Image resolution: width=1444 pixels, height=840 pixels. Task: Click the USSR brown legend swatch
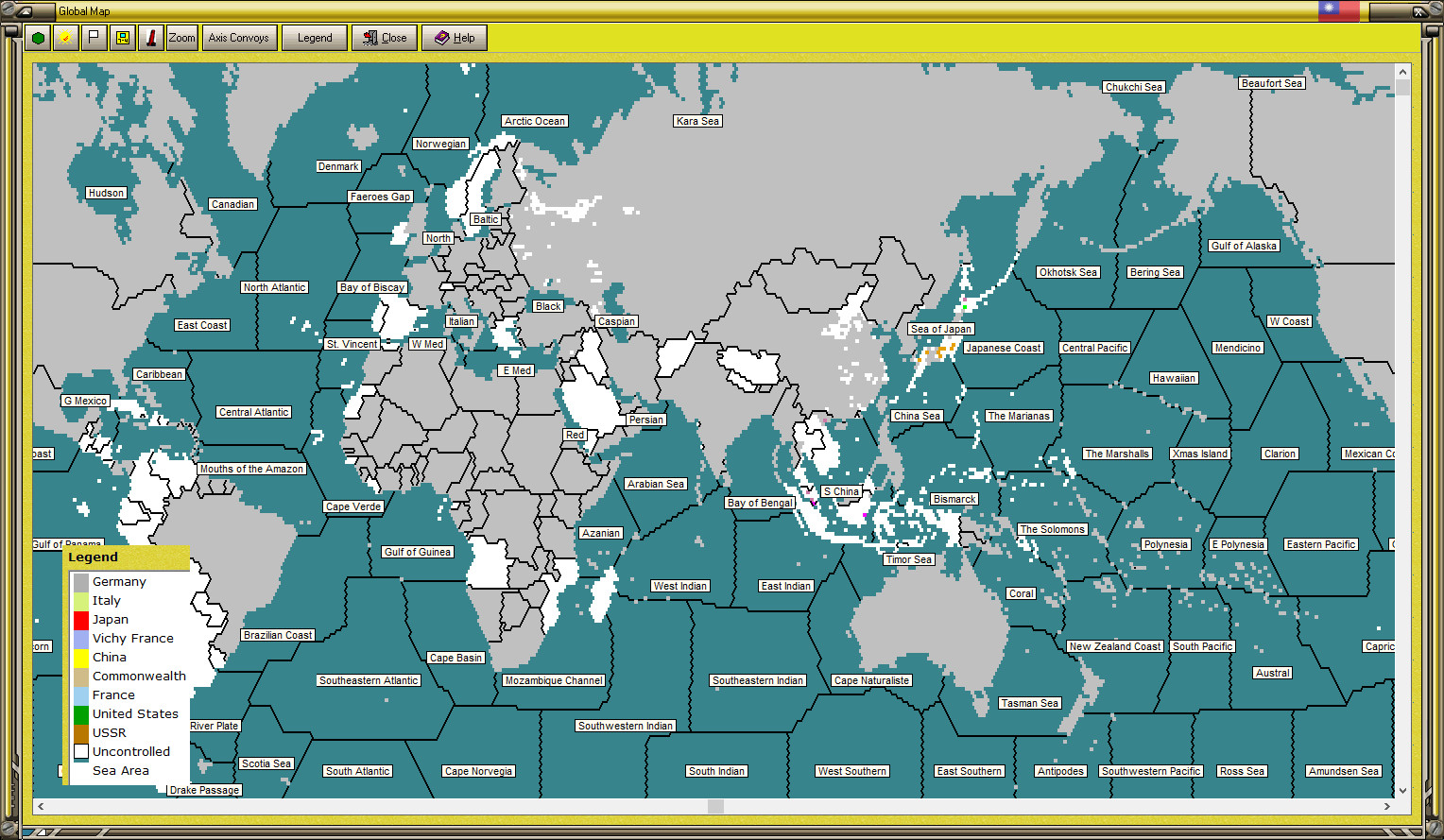click(81, 733)
